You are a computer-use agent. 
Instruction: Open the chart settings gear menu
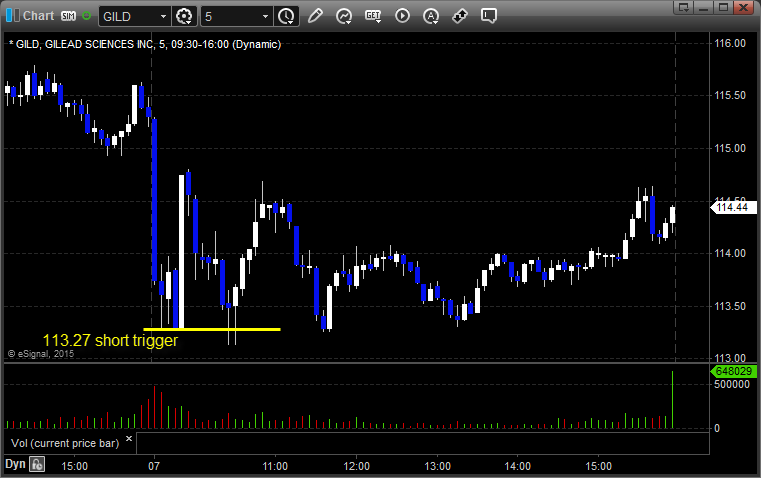pyautogui.click(x=184, y=16)
